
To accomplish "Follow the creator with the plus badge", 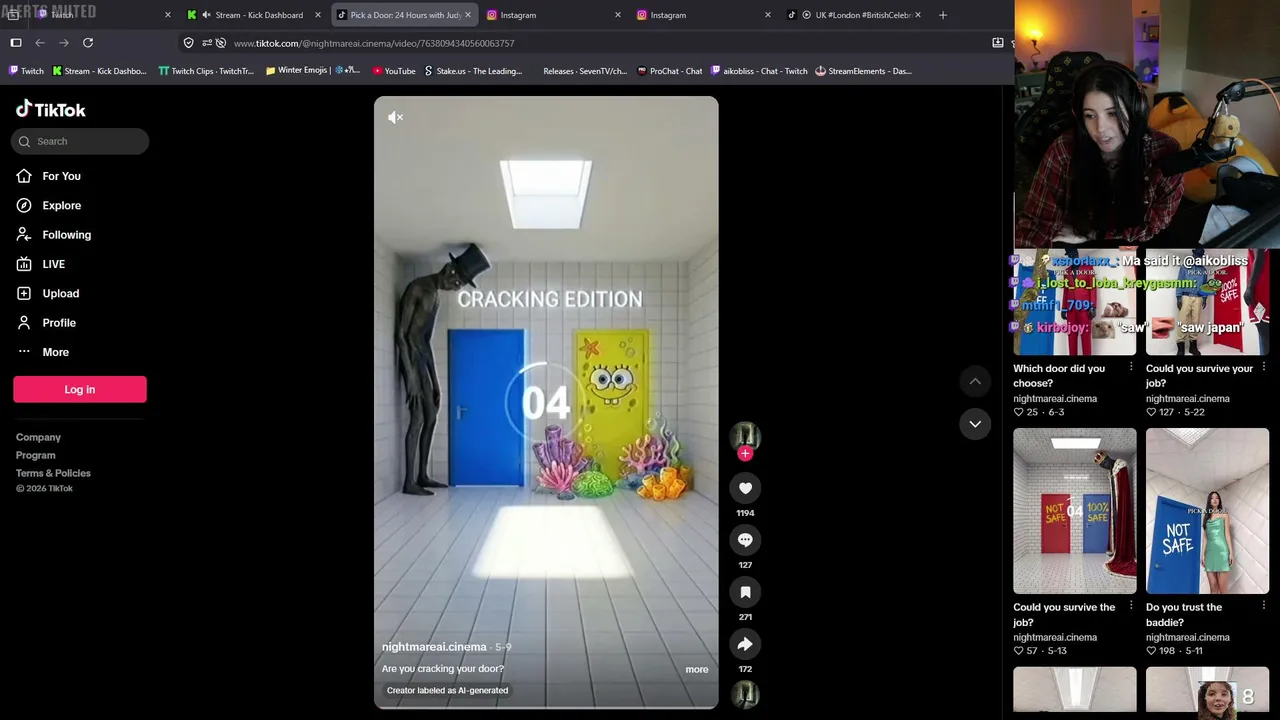I will pos(745,453).
